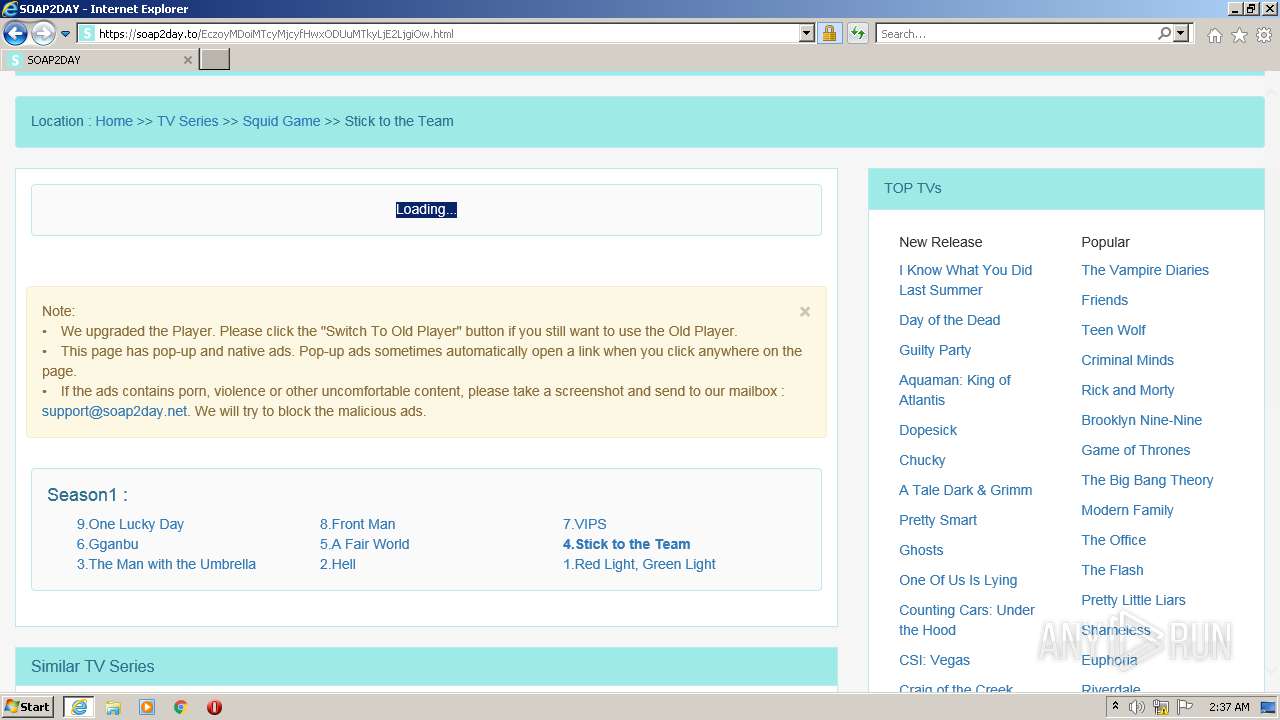Click the support@soap2day.net email link

click(114, 411)
